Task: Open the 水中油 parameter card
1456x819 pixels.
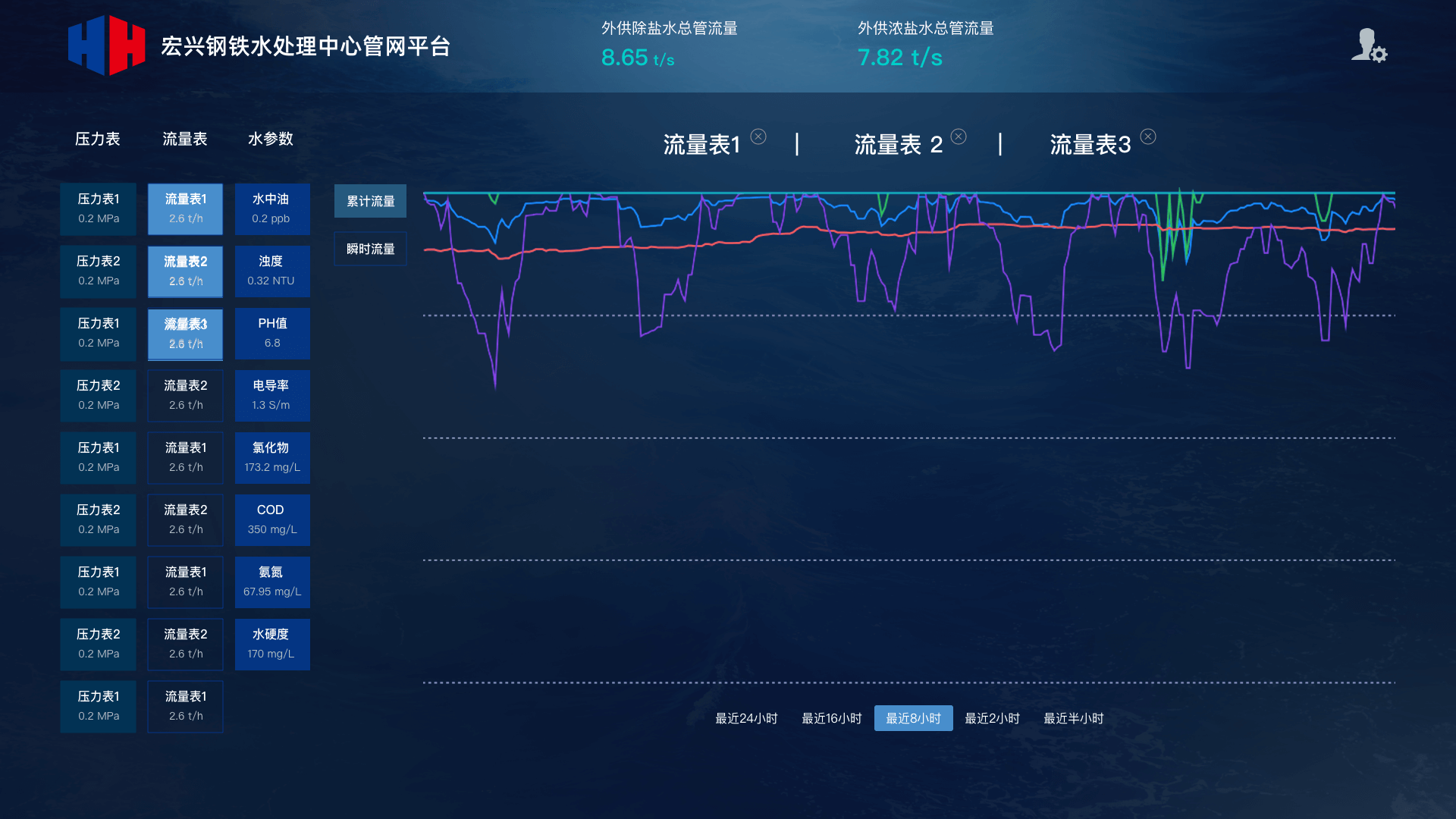Action: pos(271,209)
